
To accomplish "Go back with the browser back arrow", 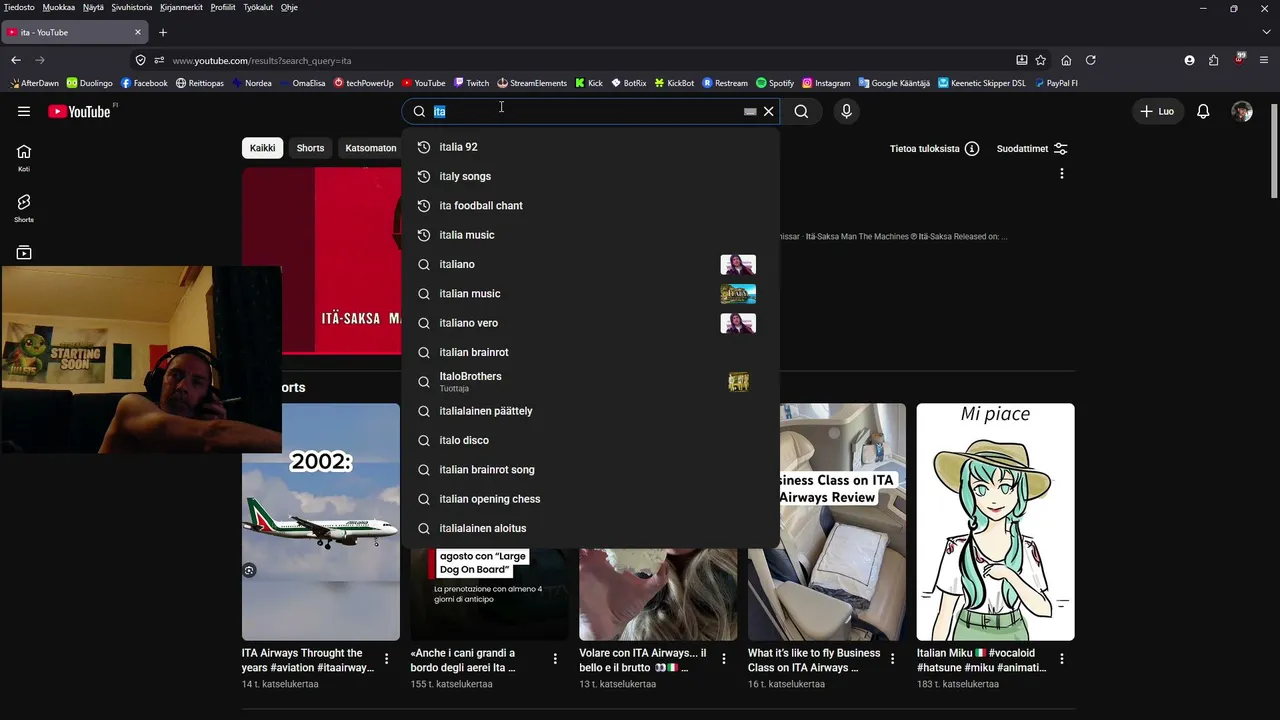I will 16,60.
